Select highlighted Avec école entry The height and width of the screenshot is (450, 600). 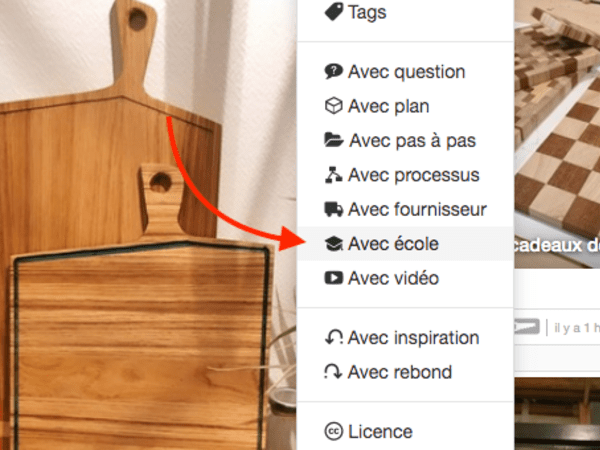pyautogui.click(x=406, y=244)
